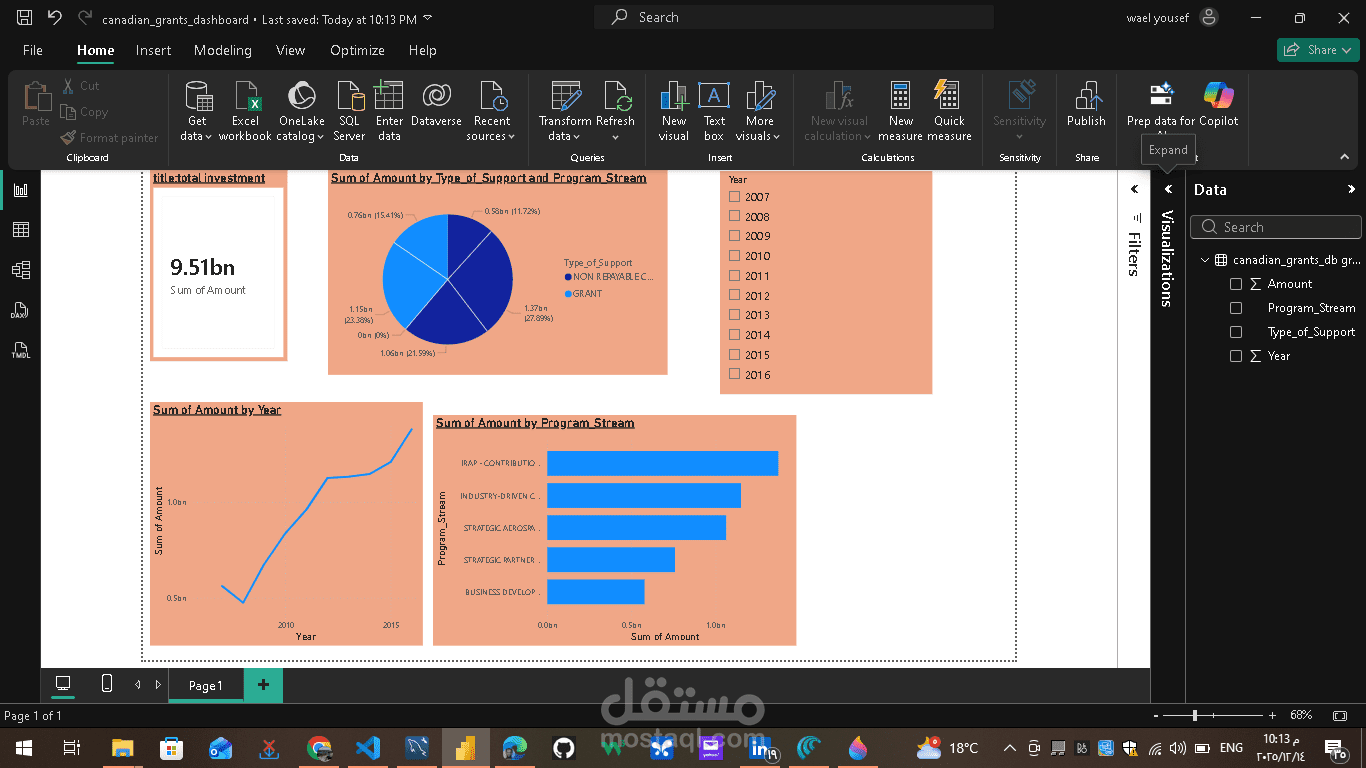
Task: Check the 2008 year slicer box
Action: (735, 216)
